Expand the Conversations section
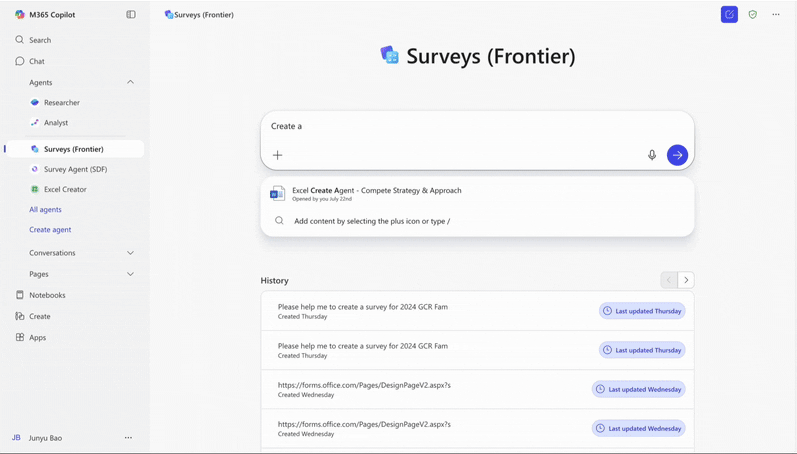Screen dimensions: 797x454 tap(131, 253)
